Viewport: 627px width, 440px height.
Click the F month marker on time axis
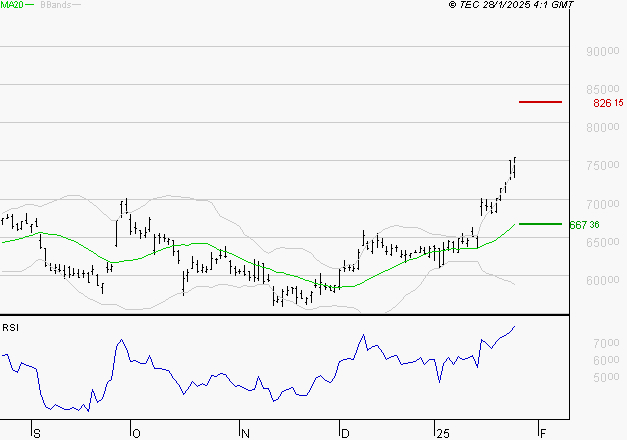[543, 434]
